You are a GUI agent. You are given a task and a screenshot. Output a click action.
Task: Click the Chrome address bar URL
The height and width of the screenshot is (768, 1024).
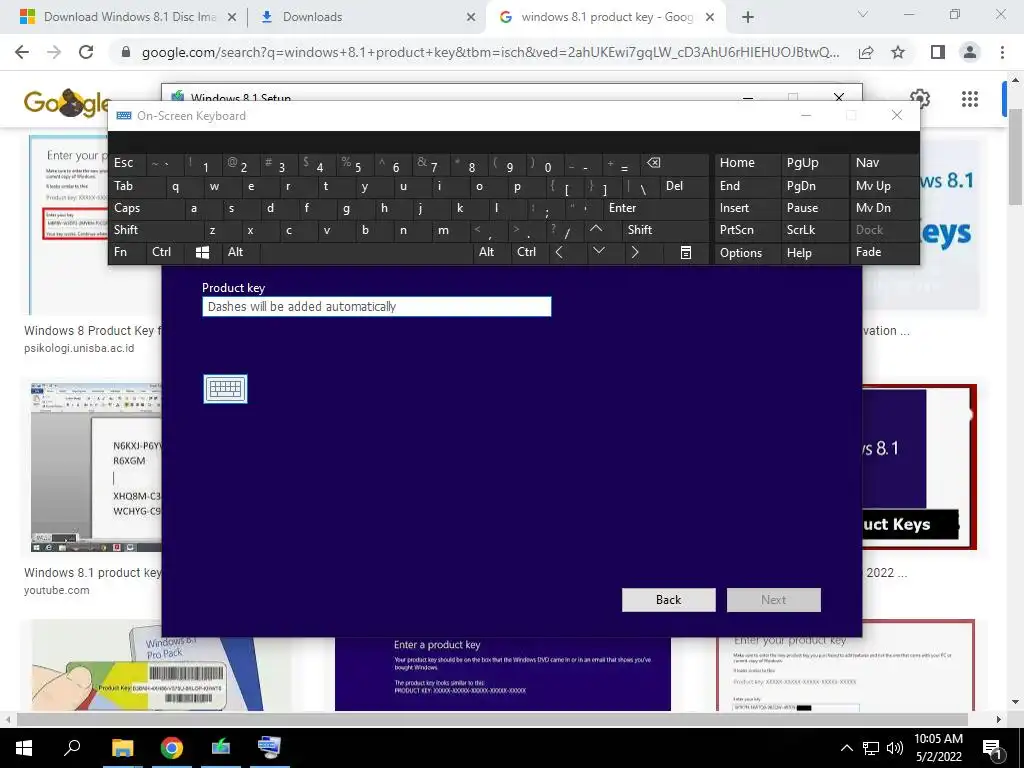coord(490,53)
